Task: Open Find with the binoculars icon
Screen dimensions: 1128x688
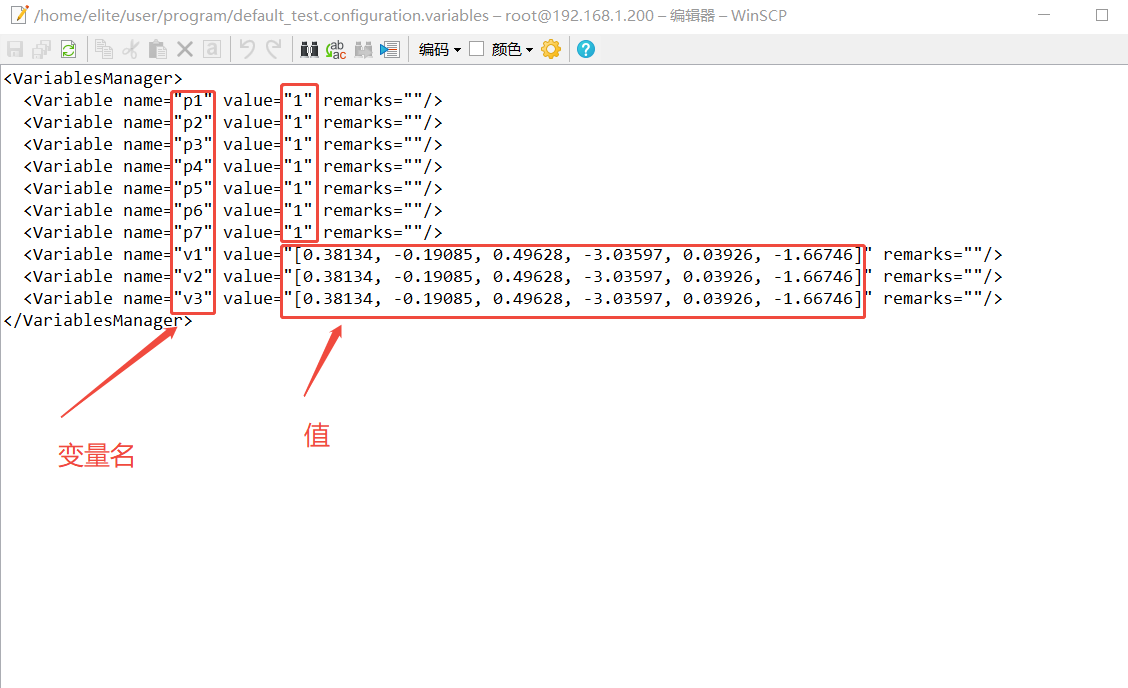Action: 309,49
